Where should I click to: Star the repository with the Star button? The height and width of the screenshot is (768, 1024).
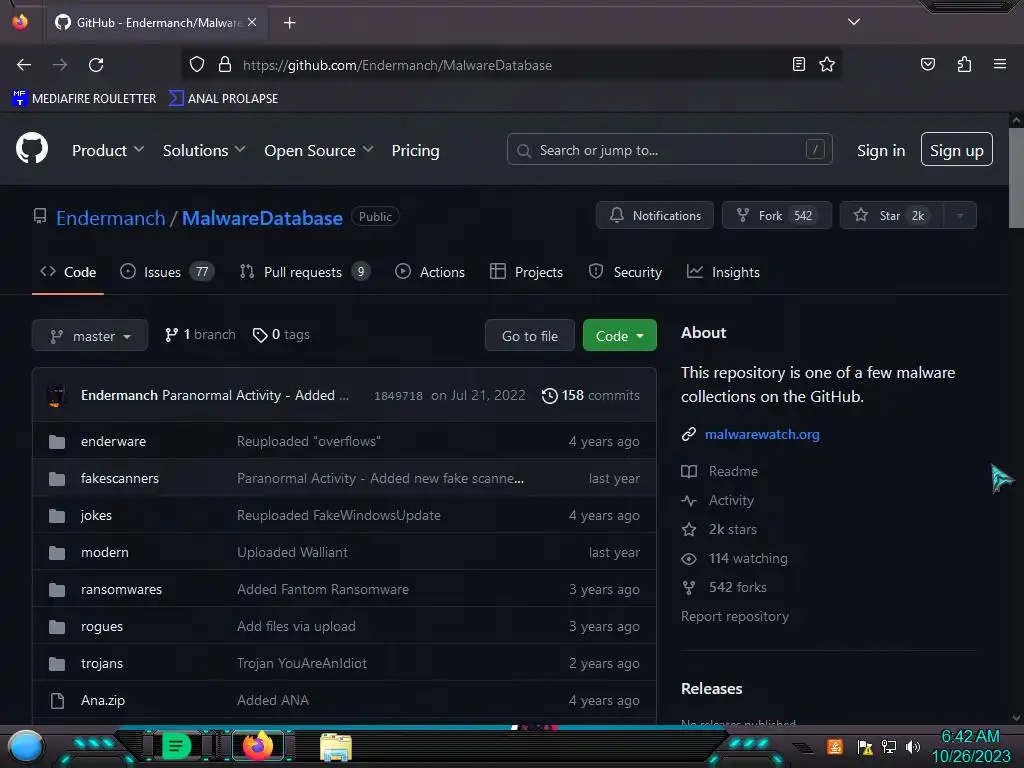tap(891, 216)
